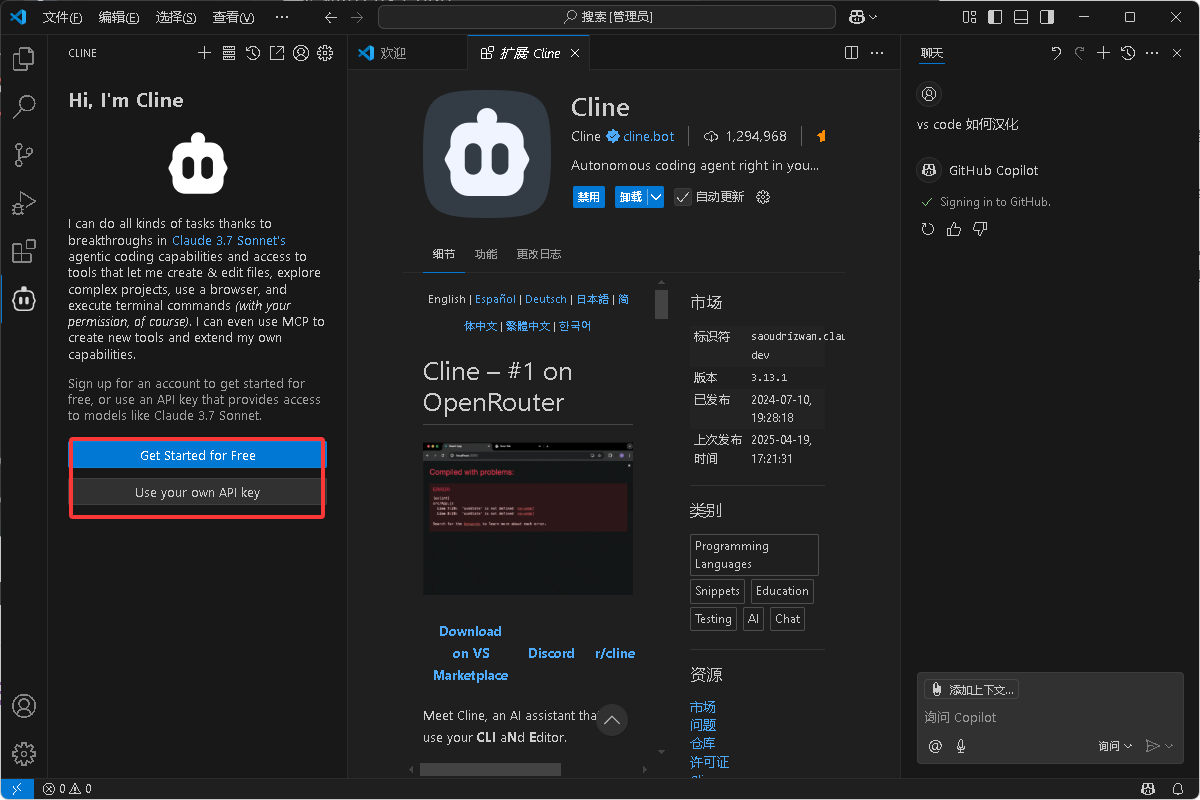
Task: Open Cline MCP servers icon
Action: click(228, 53)
